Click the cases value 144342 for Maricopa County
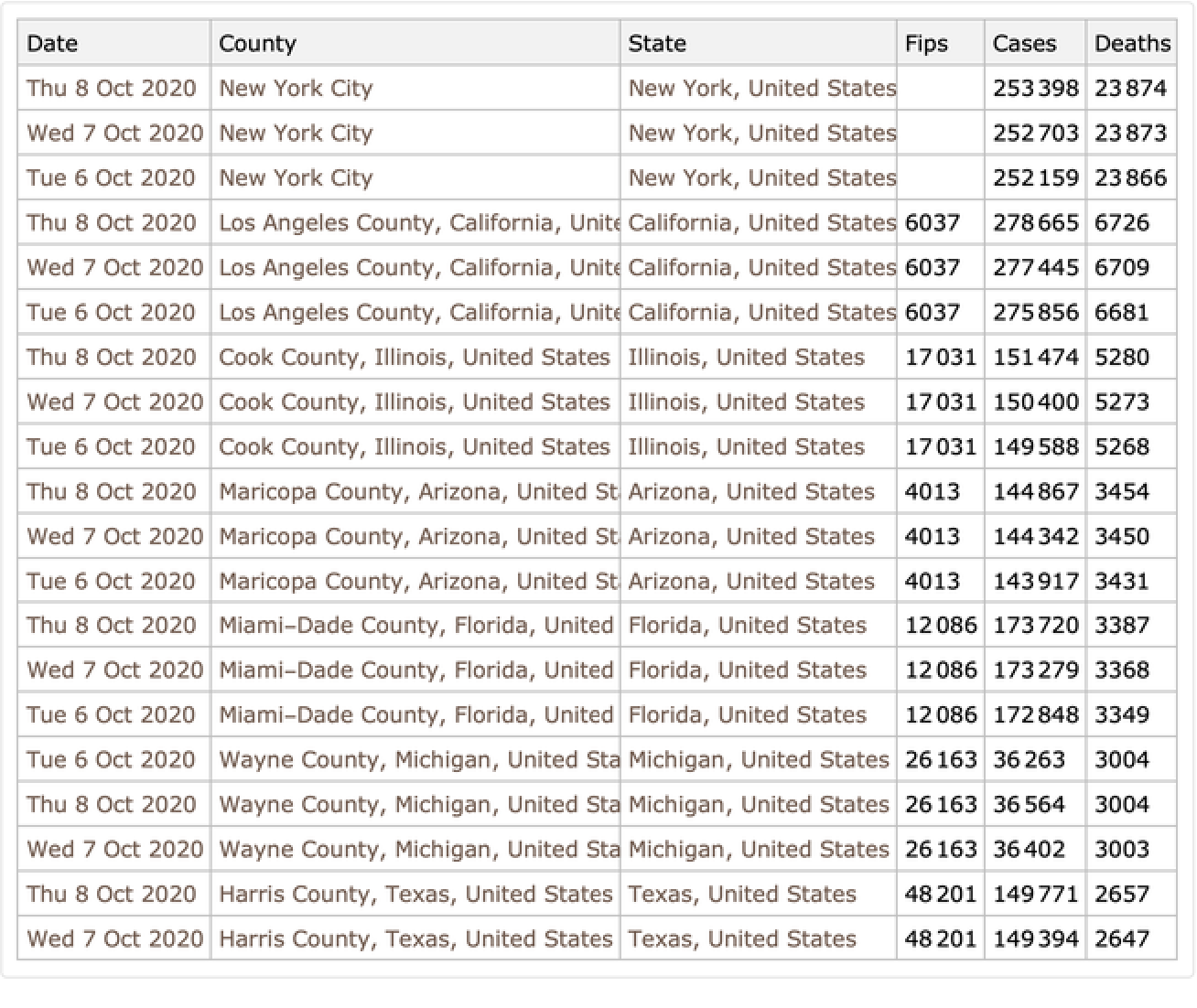Viewport: 1197px width, 1008px height. (1036, 537)
